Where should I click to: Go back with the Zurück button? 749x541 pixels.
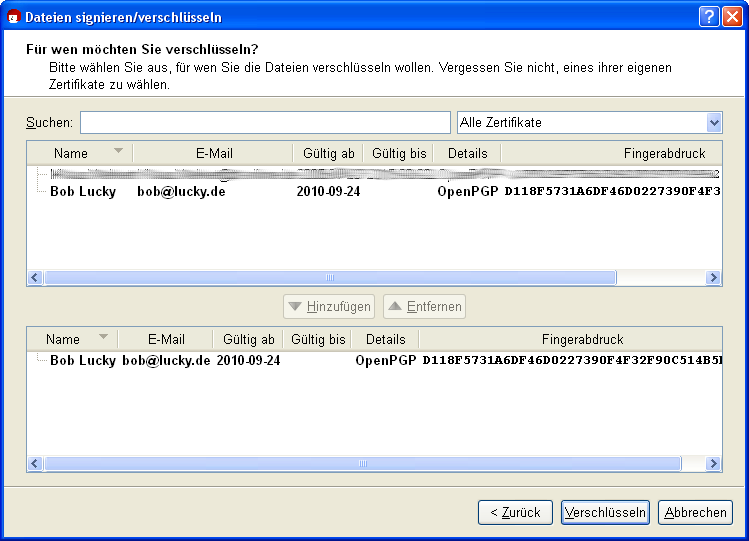pyautogui.click(x=515, y=512)
